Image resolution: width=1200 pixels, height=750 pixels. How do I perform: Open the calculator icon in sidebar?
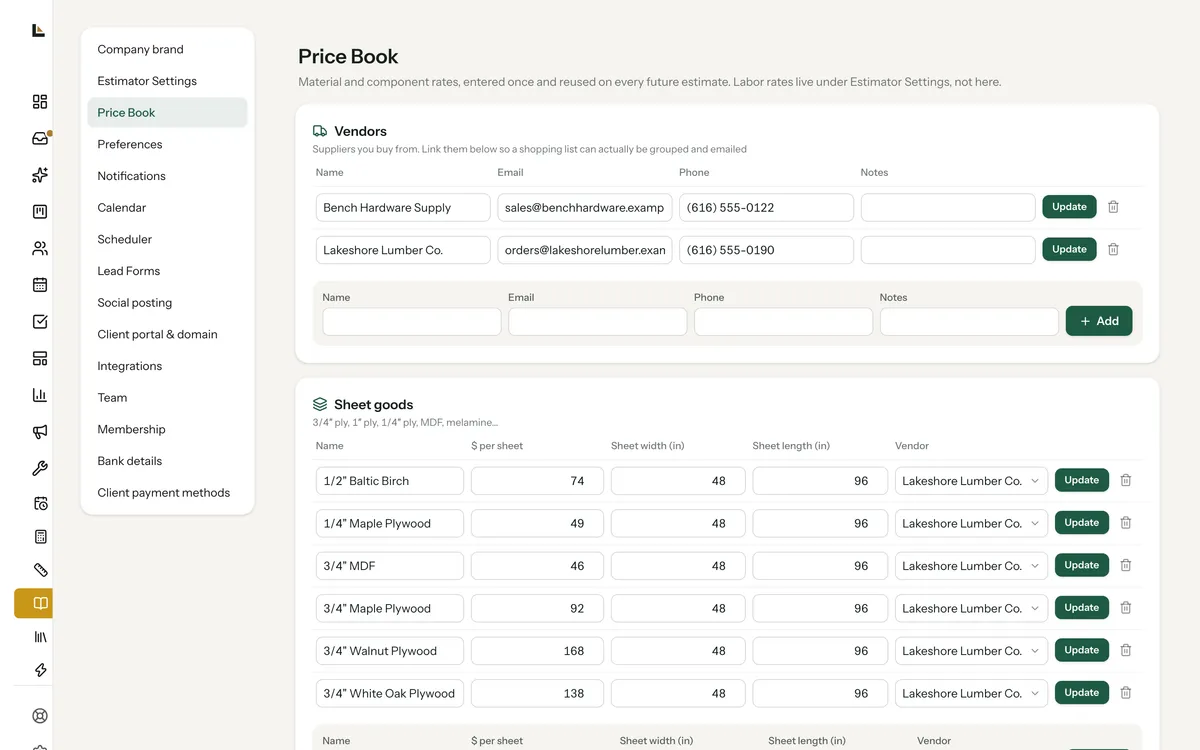(x=40, y=537)
